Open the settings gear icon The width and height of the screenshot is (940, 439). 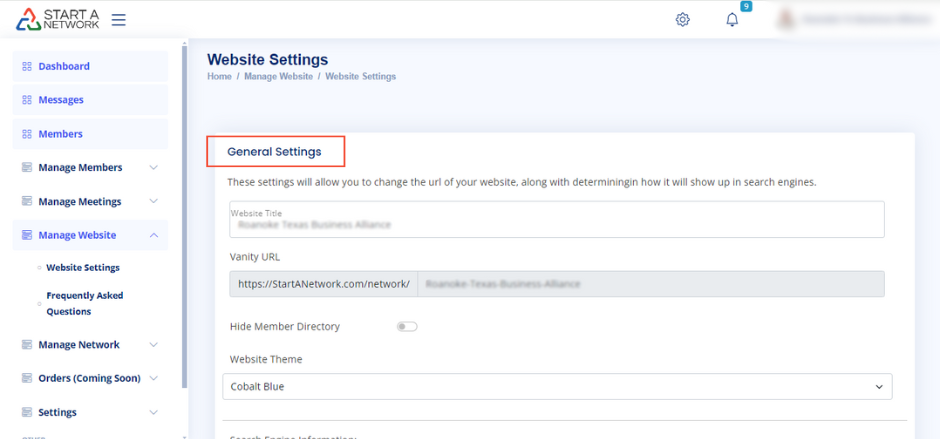(683, 19)
